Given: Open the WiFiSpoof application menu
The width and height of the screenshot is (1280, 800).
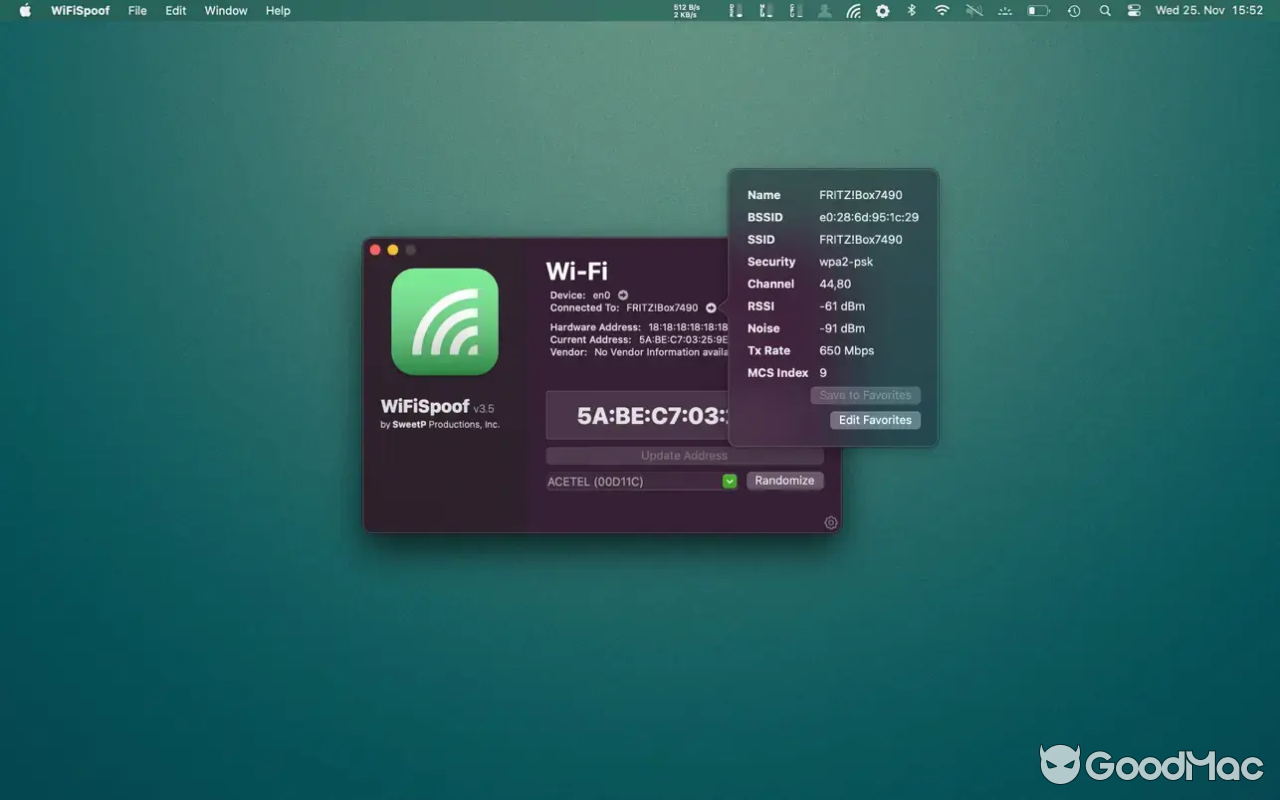Looking at the screenshot, I should click(x=80, y=11).
